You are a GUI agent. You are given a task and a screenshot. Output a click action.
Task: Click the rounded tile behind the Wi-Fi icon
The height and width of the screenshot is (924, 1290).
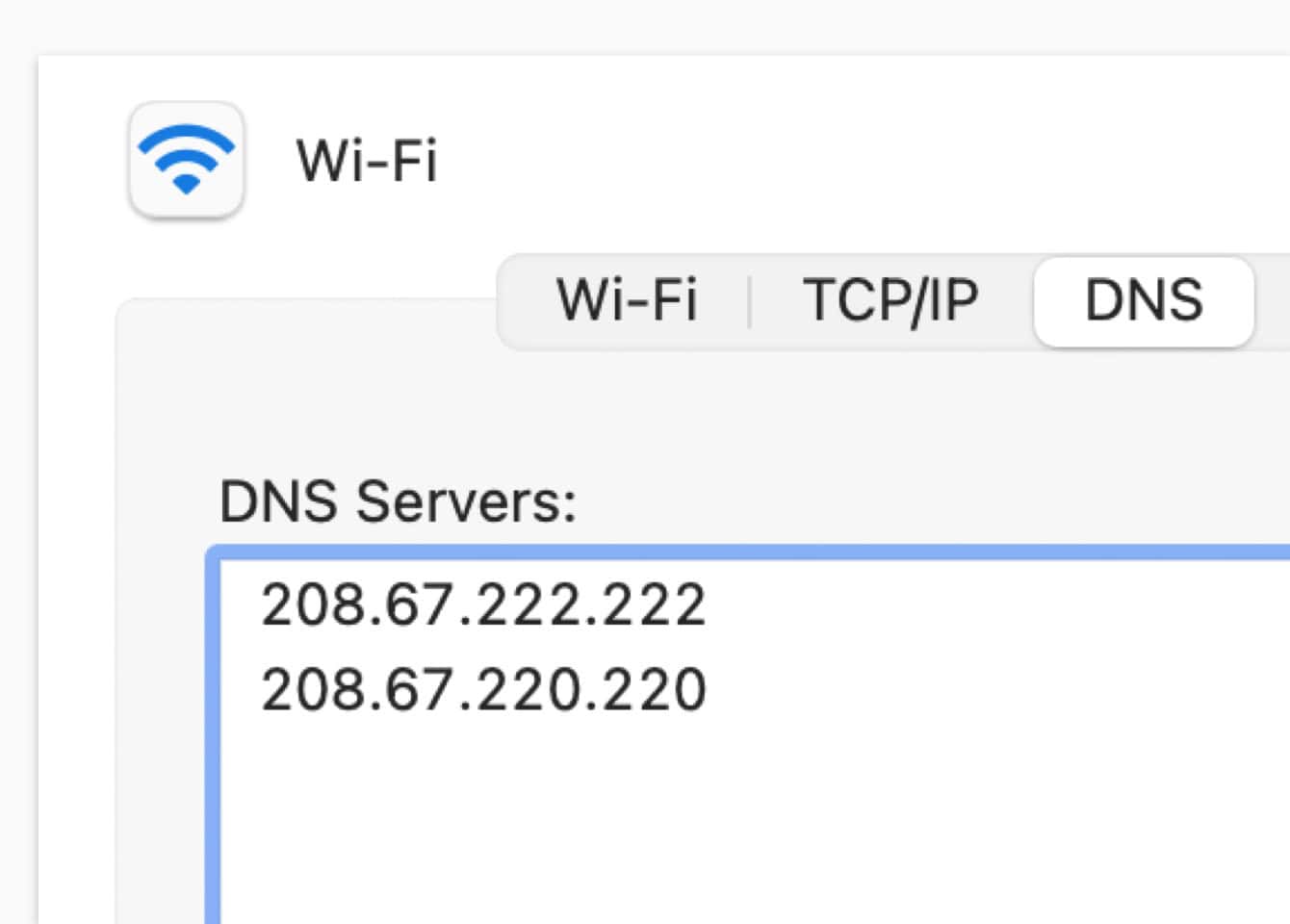(186, 160)
